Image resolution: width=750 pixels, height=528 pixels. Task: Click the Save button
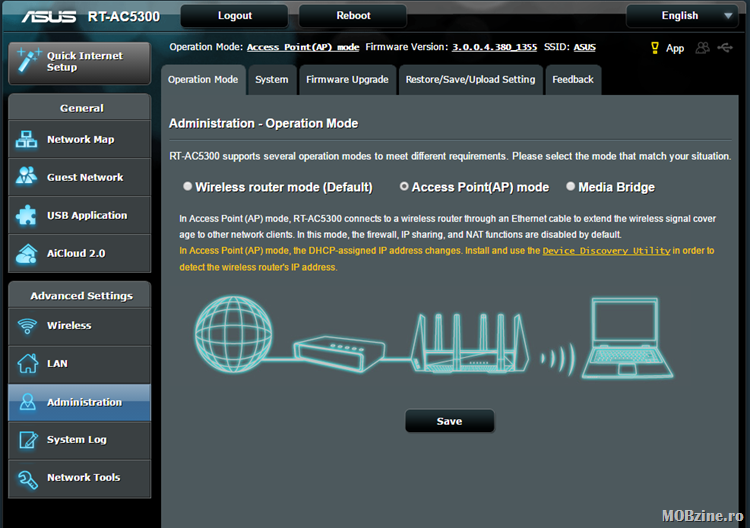449,421
